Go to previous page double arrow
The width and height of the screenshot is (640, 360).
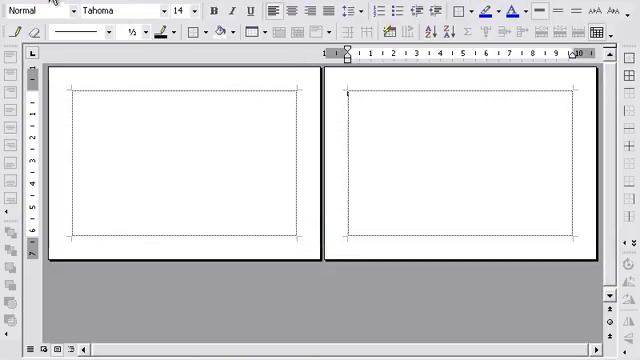click(x=610, y=309)
